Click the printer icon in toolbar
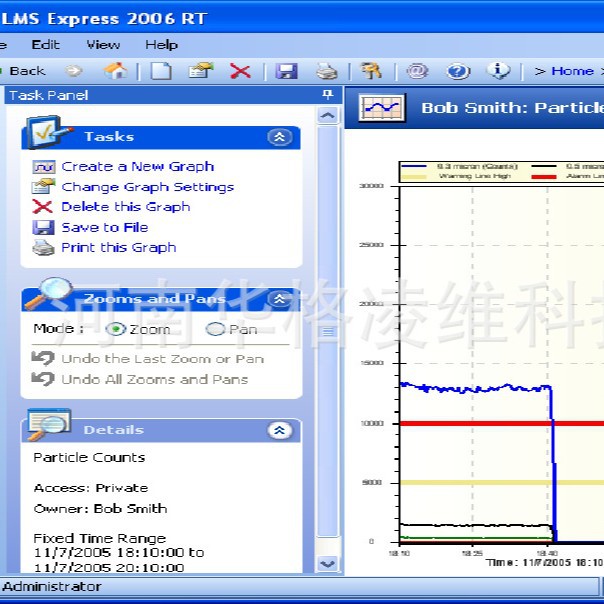 (x=326, y=71)
